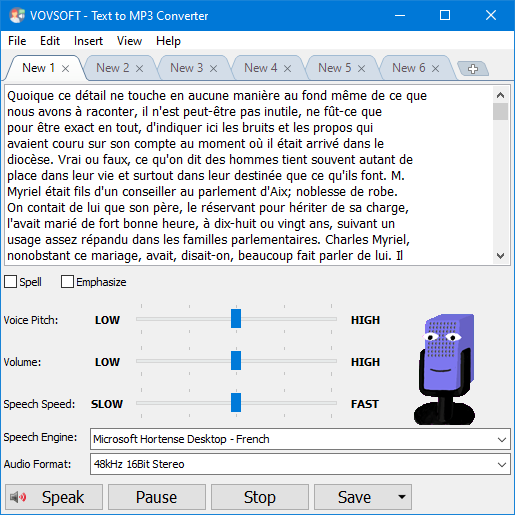Open the Edit menu
515x515 pixels.
point(50,41)
